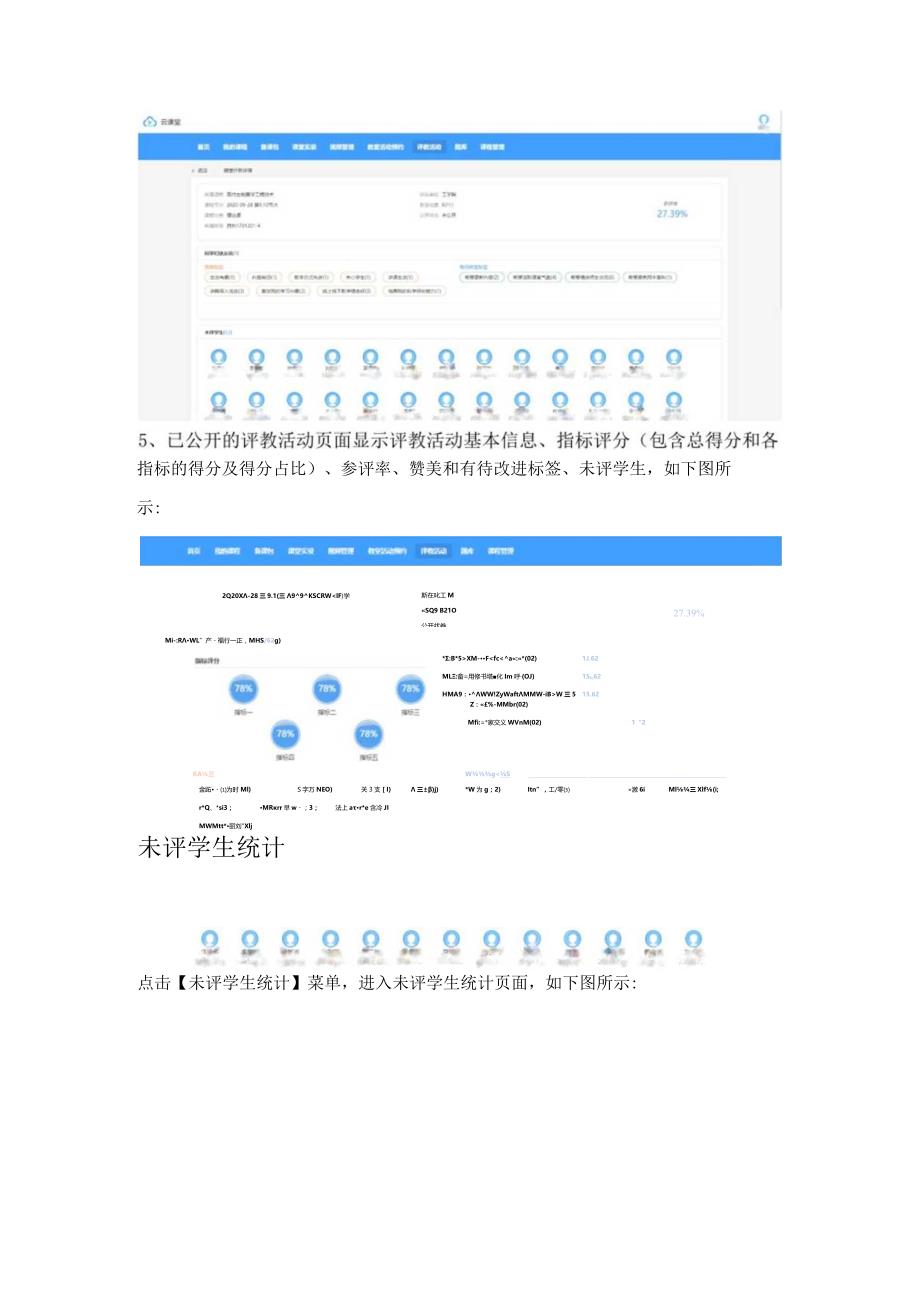This screenshot has height=1301, width=920.
Task: Click the 指标四 circular rating icon
Action: click(284, 733)
